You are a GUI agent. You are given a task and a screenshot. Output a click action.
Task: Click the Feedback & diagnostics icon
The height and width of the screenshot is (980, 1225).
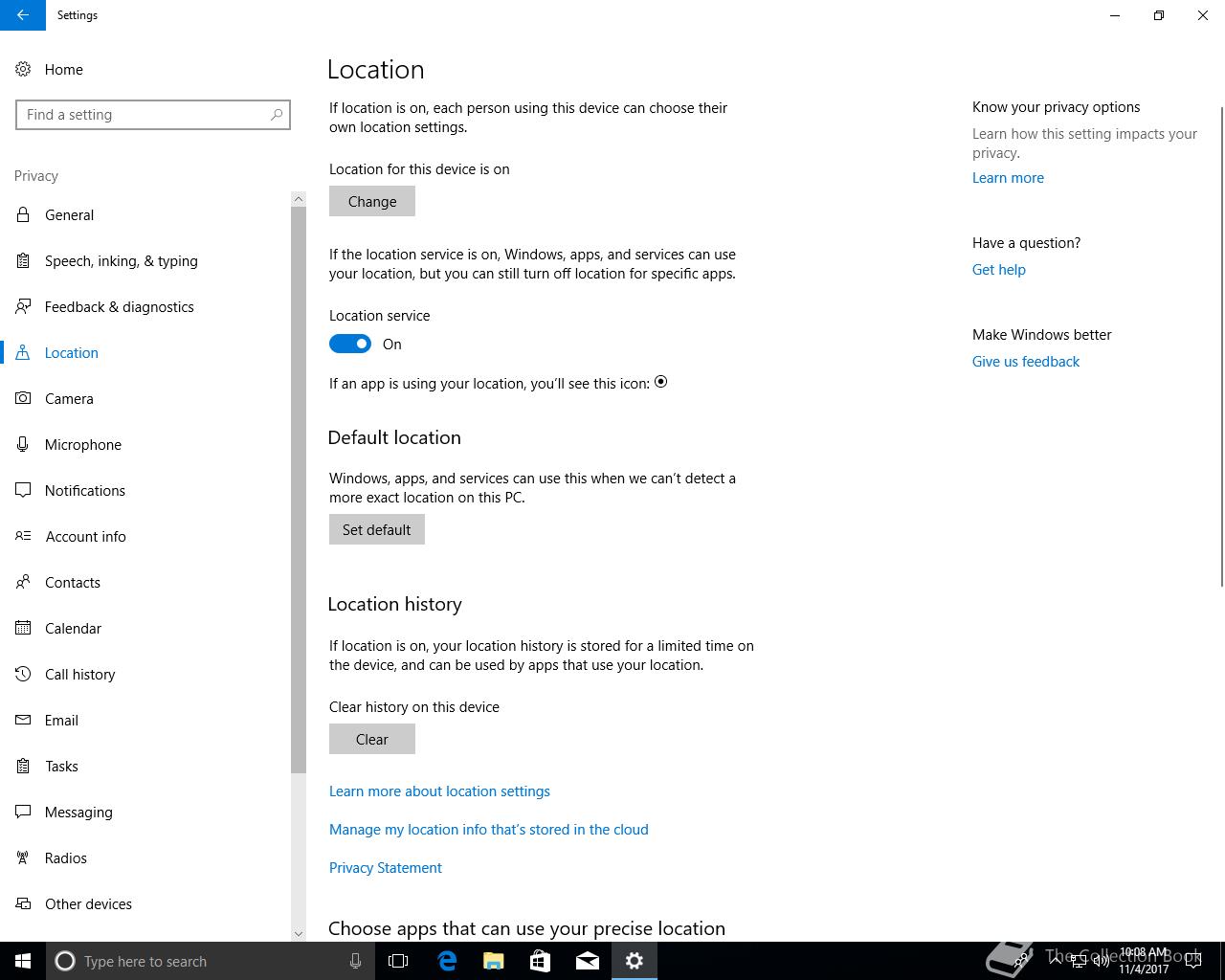click(23, 306)
